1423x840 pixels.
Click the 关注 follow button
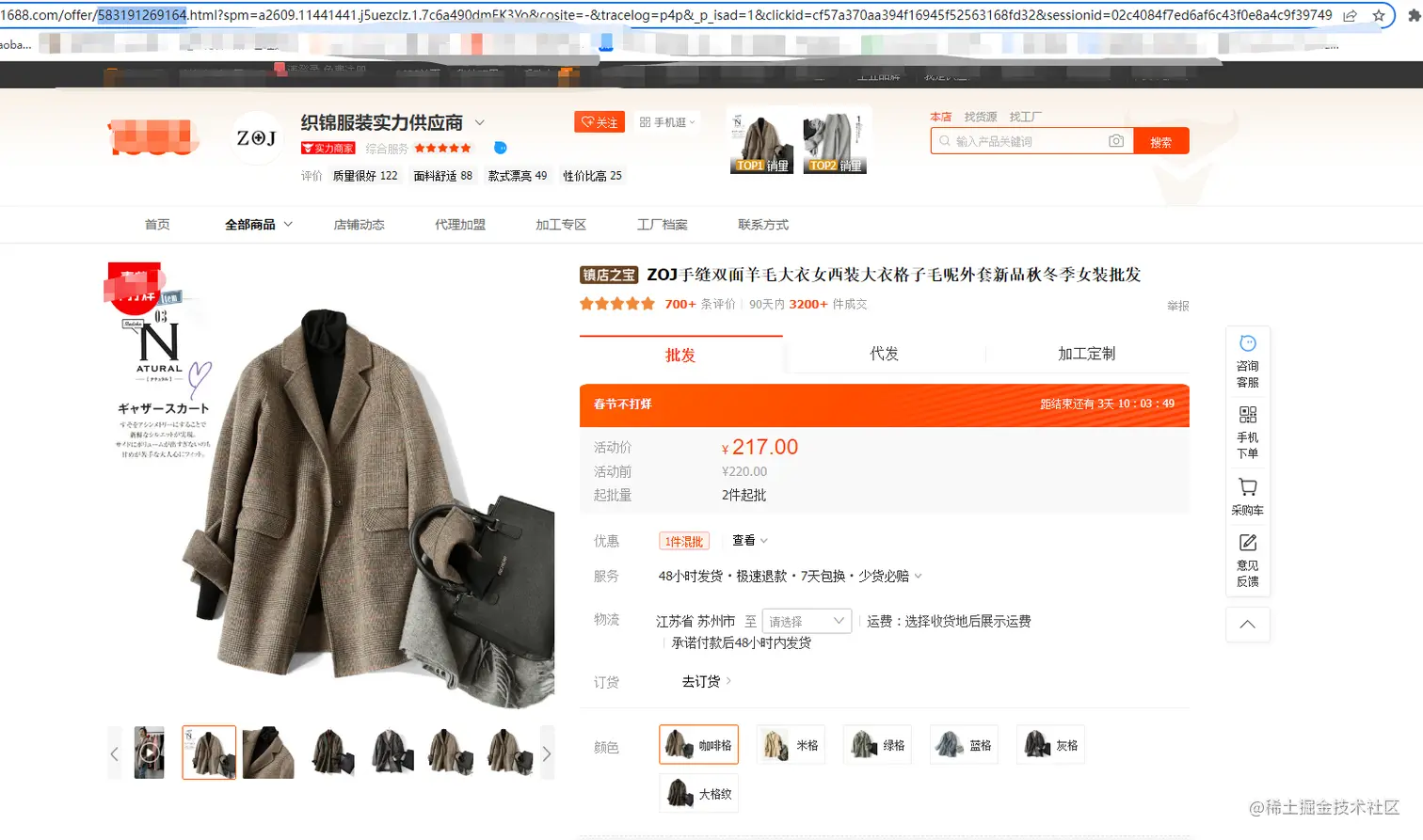click(600, 122)
